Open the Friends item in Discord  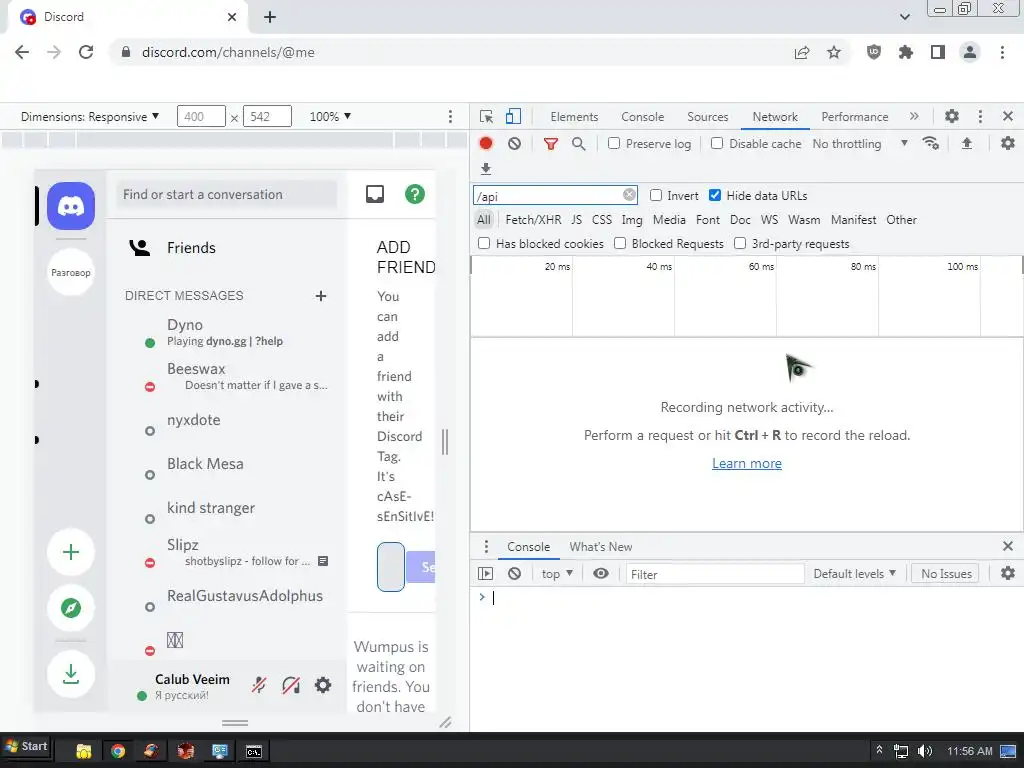tap(227, 248)
